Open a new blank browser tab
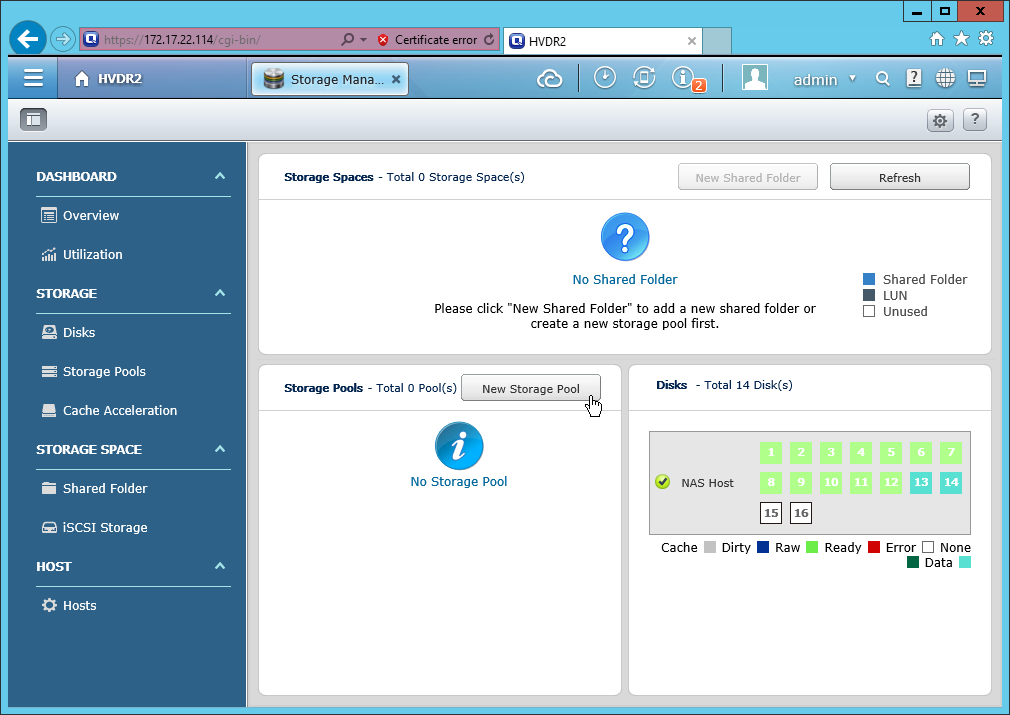Image resolution: width=1010 pixels, height=715 pixels. coord(716,41)
